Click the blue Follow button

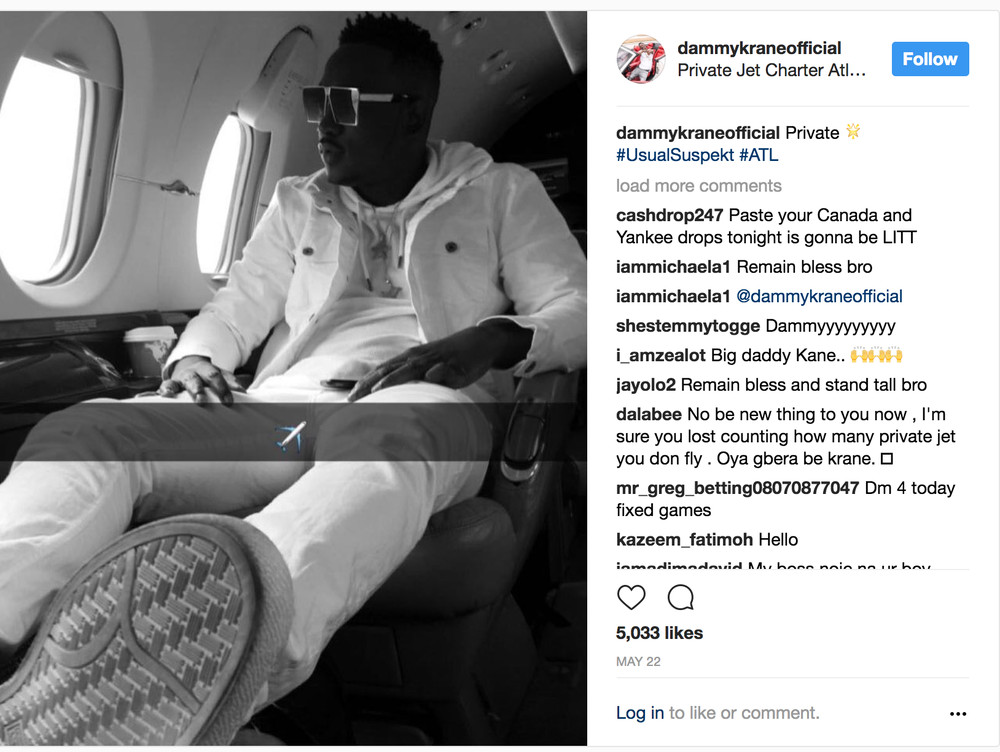click(x=930, y=59)
